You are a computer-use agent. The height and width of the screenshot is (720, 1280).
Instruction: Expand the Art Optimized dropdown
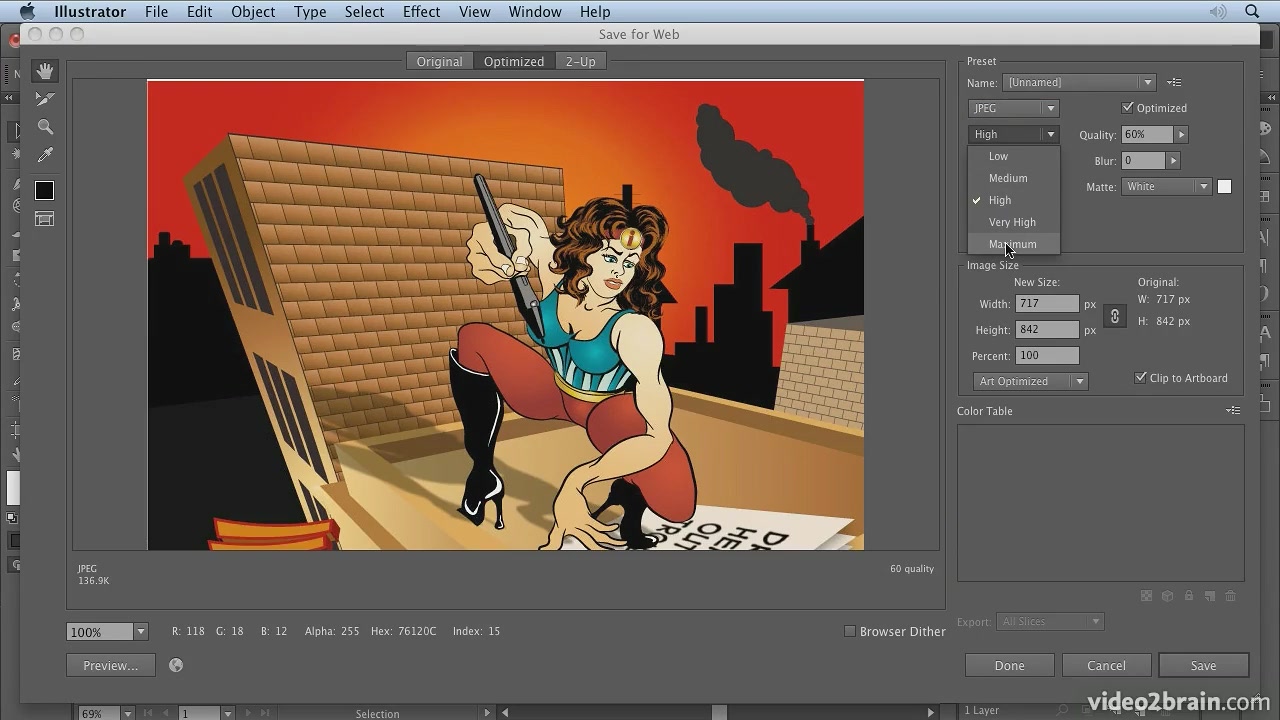click(x=1030, y=381)
